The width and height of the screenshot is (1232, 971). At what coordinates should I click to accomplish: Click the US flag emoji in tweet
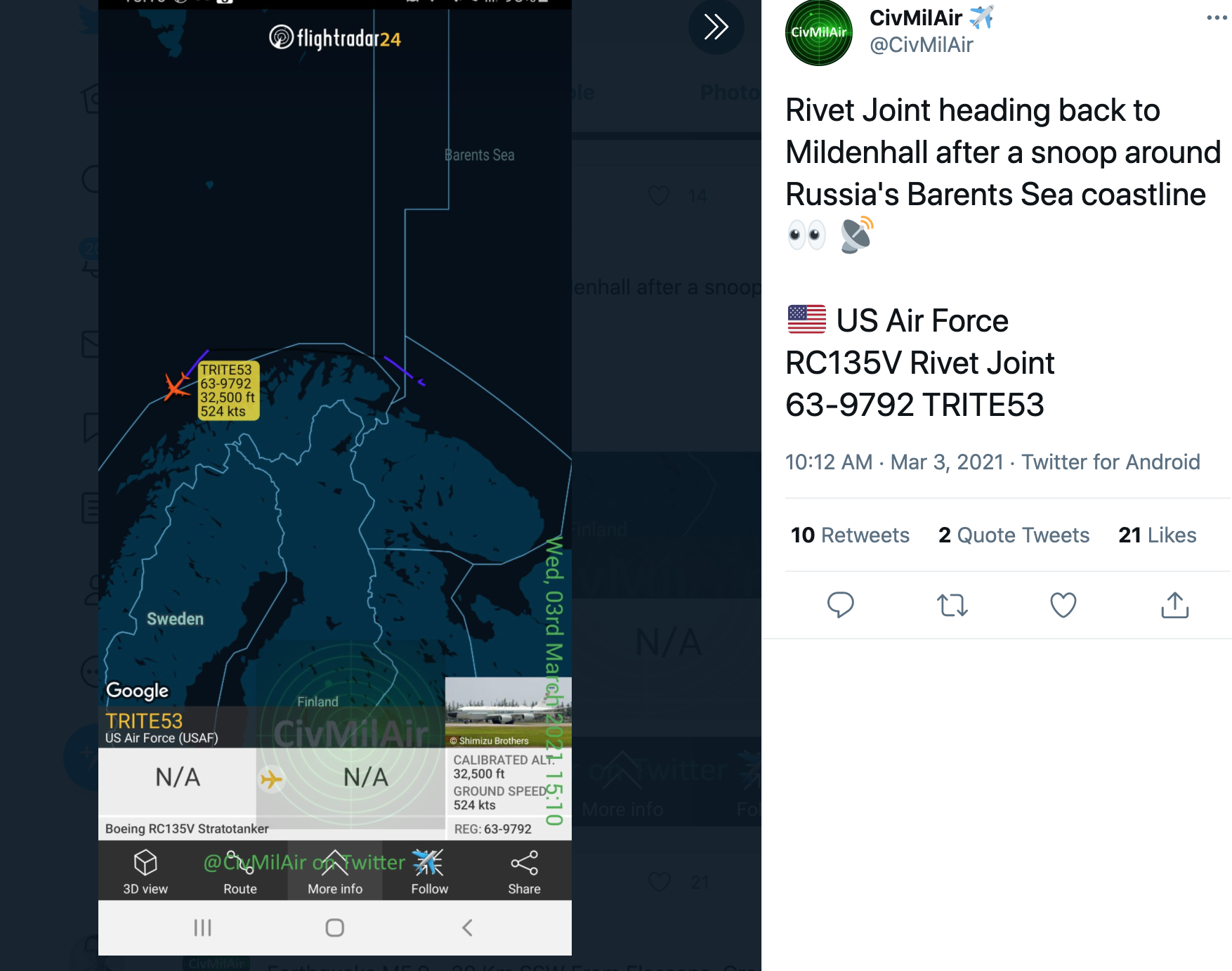(x=806, y=320)
